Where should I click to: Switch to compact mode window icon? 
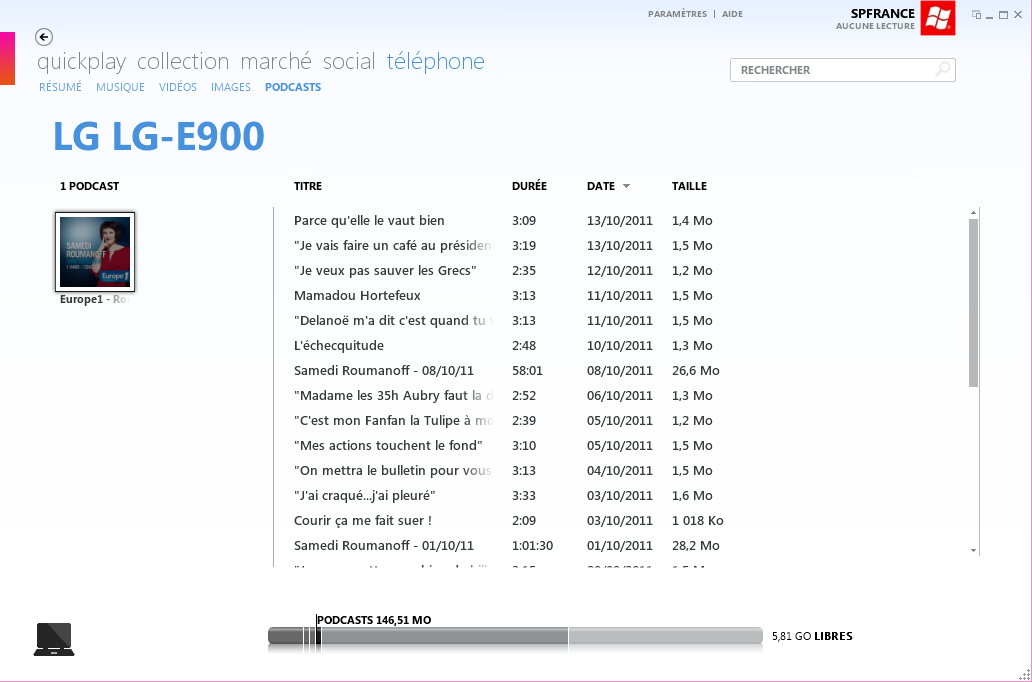pyautogui.click(x=977, y=14)
